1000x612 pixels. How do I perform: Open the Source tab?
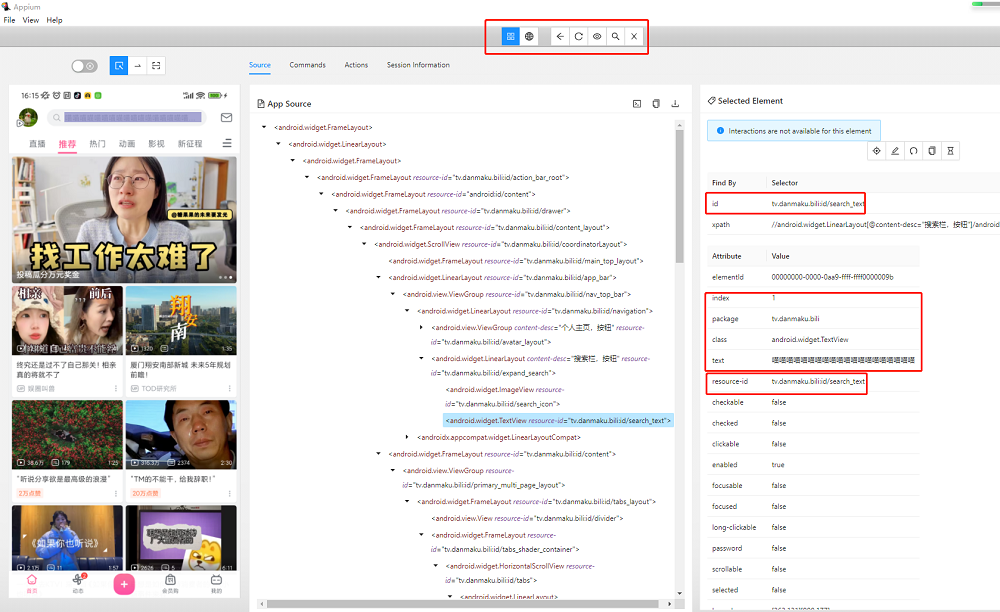[x=260, y=65]
